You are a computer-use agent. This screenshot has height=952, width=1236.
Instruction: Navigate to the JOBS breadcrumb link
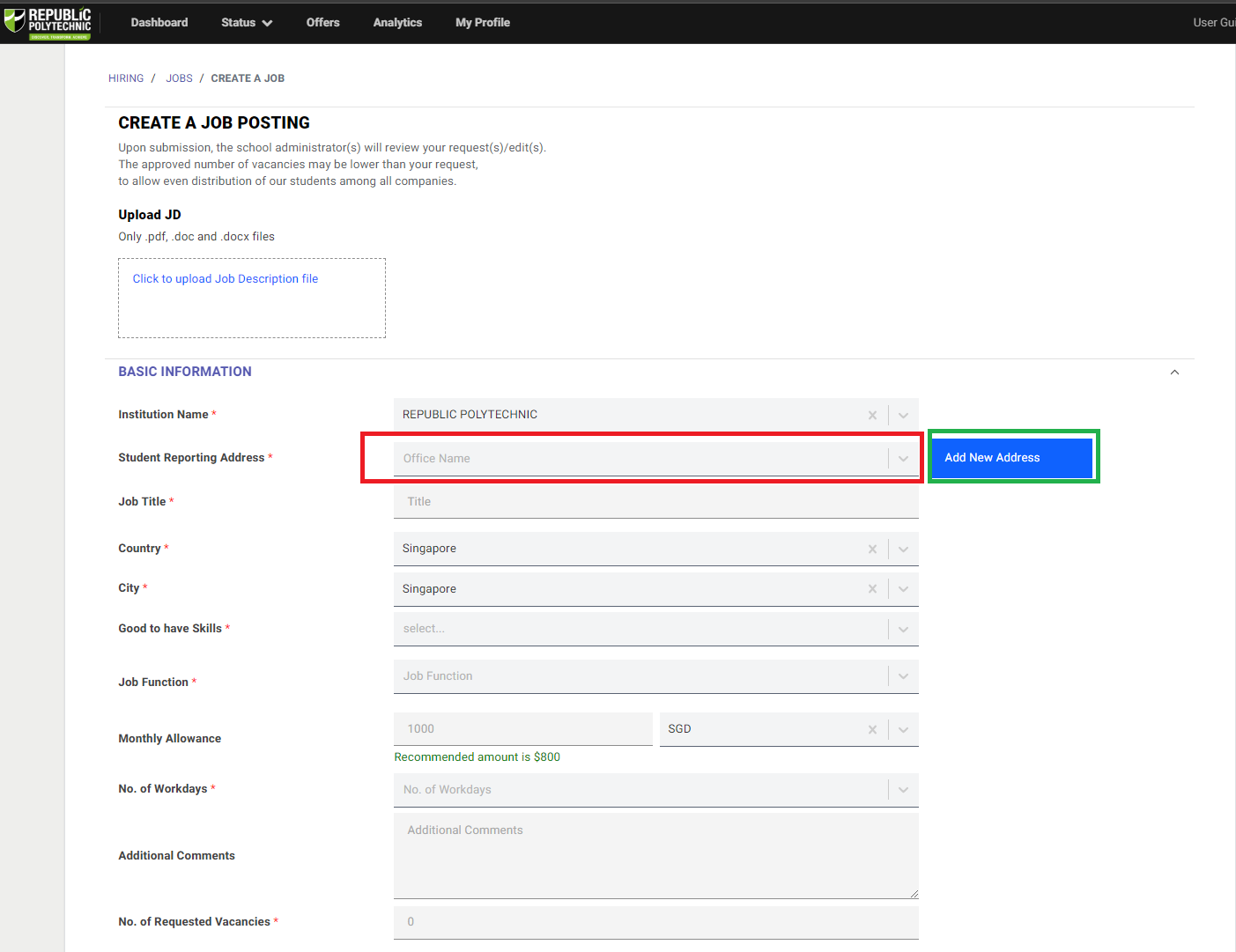tap(179, 78)
